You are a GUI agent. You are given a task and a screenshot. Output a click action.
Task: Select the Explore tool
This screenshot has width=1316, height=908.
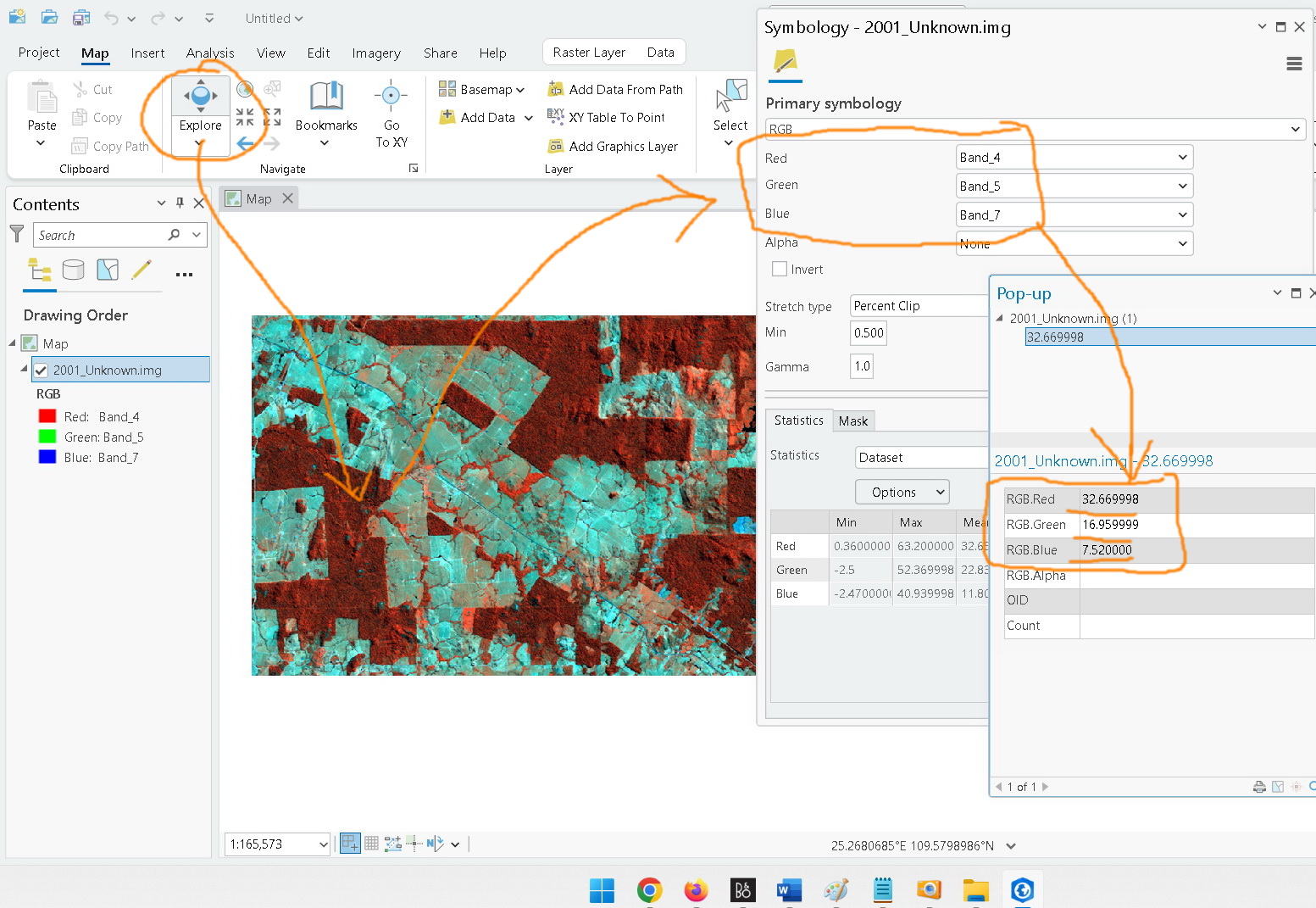[x=199, y=110]
